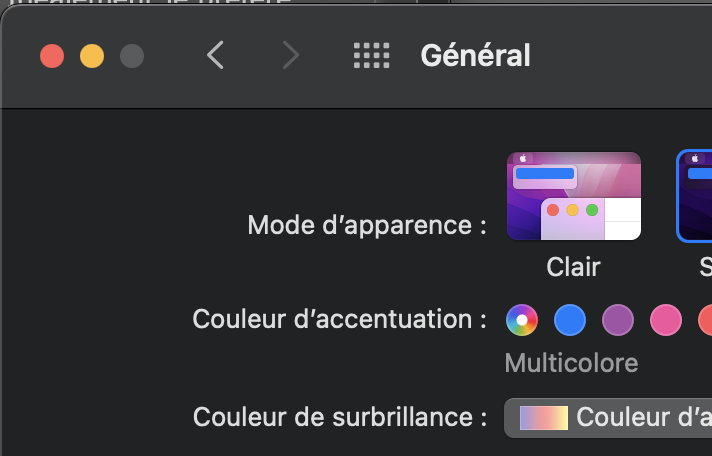Click the Général window title
This screenshot has width=712, height=456.
tap(475, 55)
